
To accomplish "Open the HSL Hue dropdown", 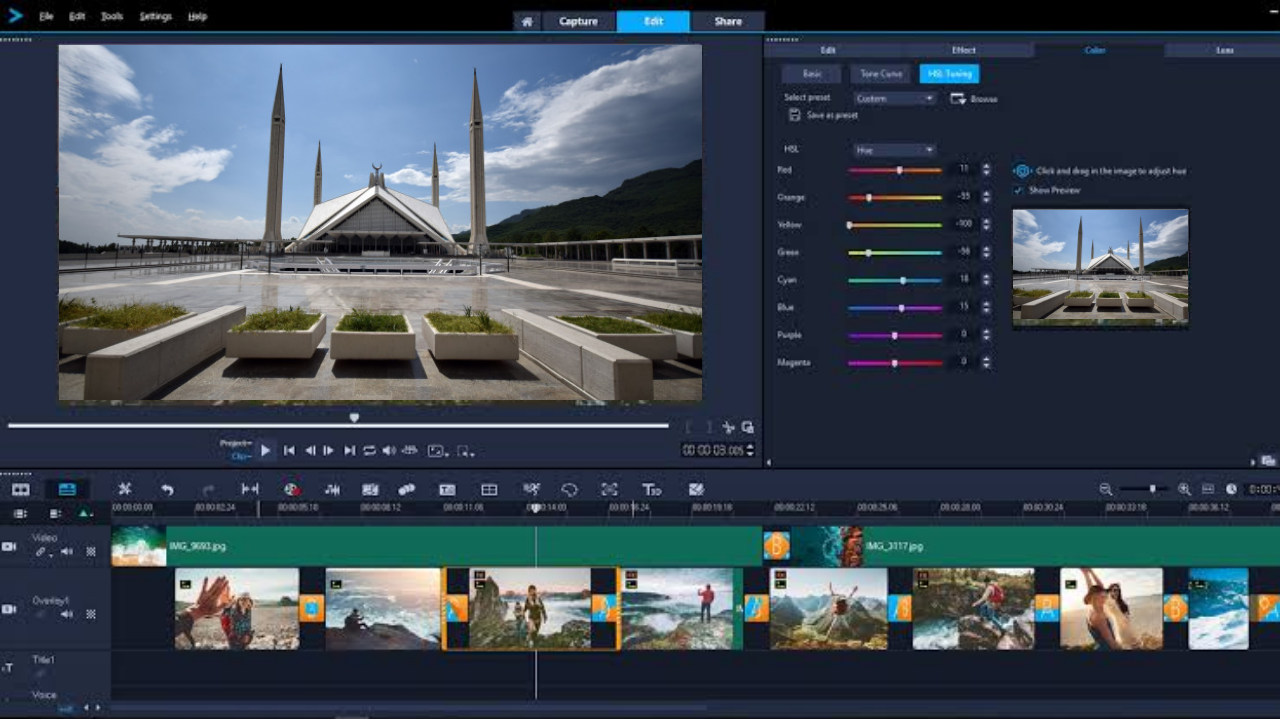I will coord(895,150).
